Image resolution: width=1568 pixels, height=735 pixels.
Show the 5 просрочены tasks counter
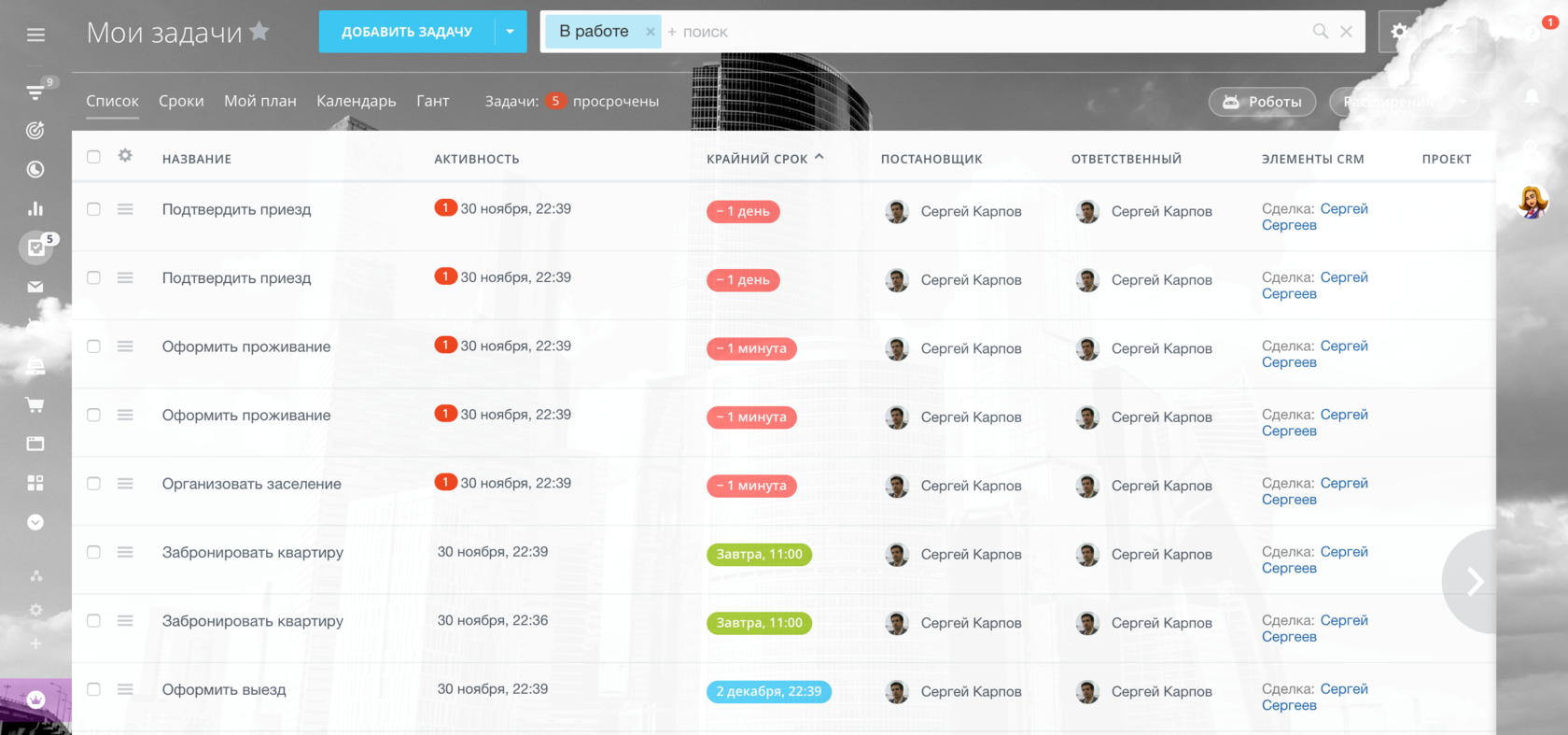[x=602, y=101]
